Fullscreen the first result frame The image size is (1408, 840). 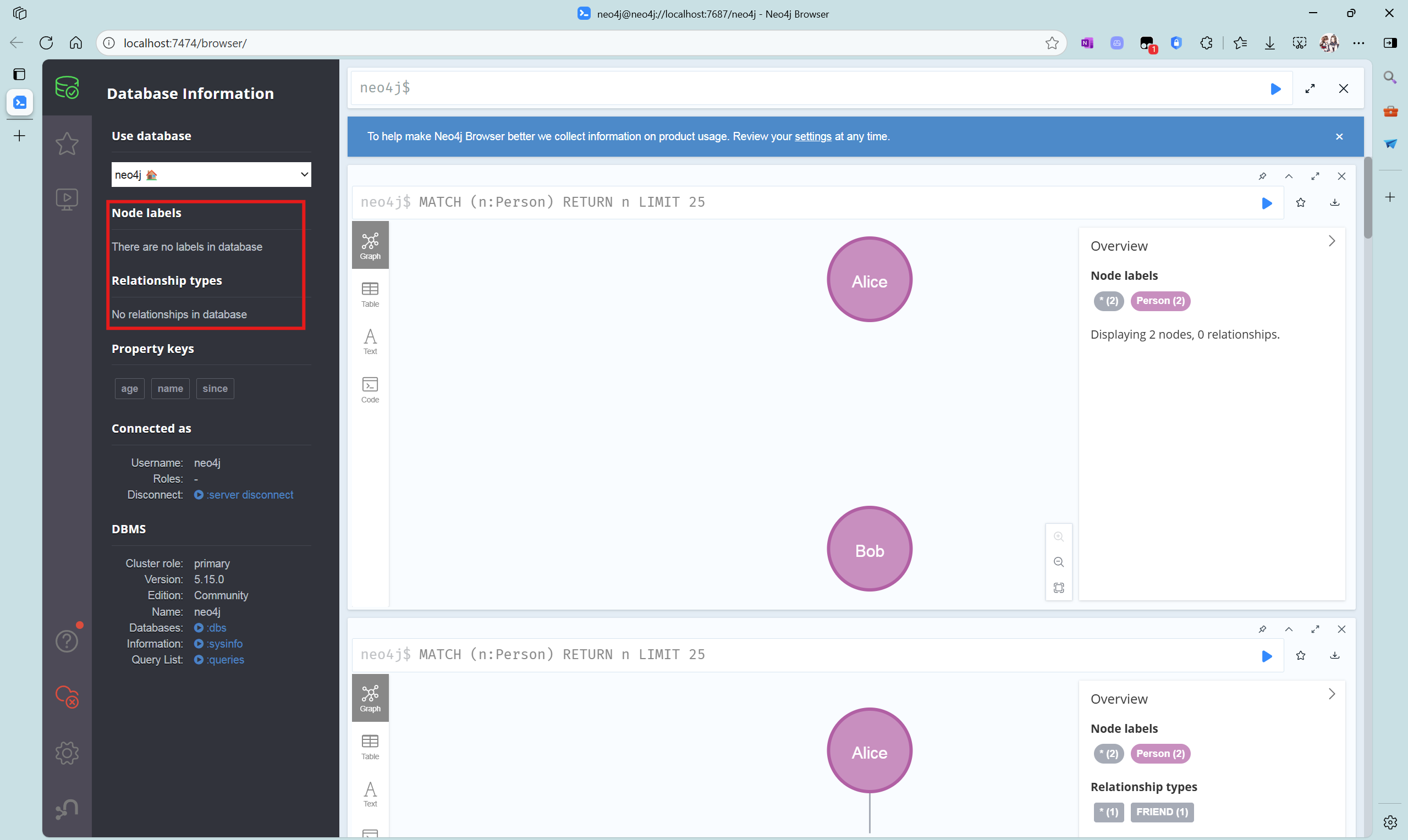pyautogui.click(x=1314, y=176)
